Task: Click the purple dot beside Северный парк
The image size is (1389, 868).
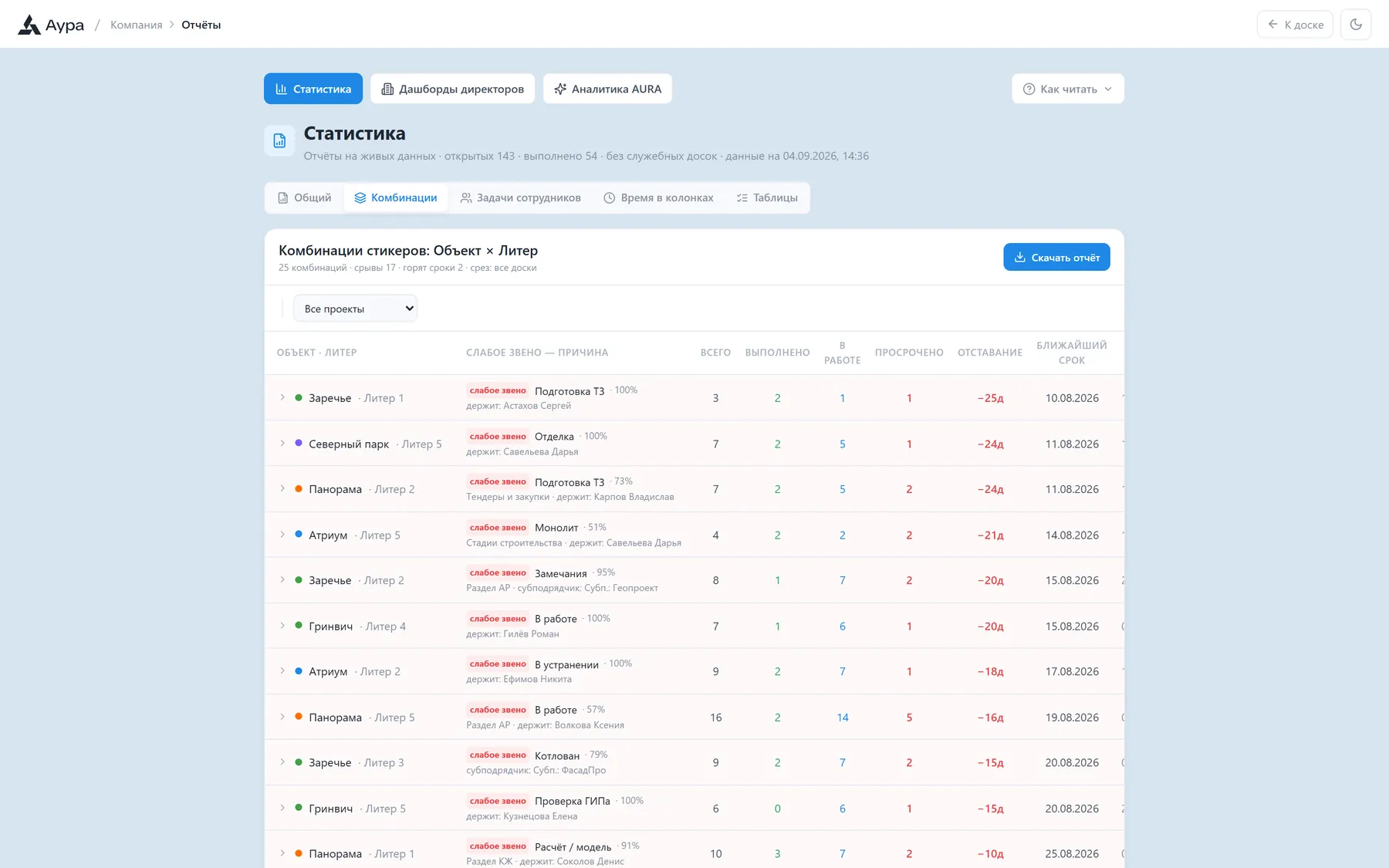Action: point(299,443)
